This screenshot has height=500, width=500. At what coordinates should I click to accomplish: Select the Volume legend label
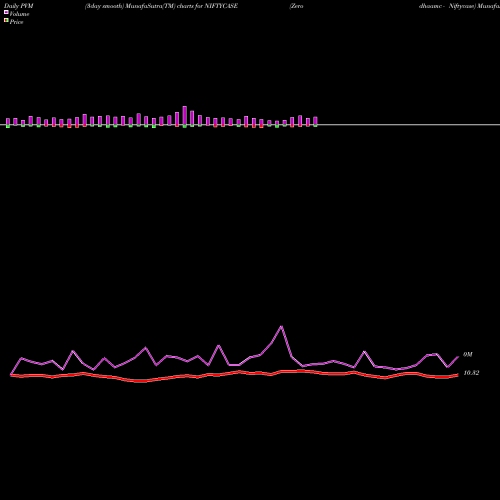pos(19,14)
